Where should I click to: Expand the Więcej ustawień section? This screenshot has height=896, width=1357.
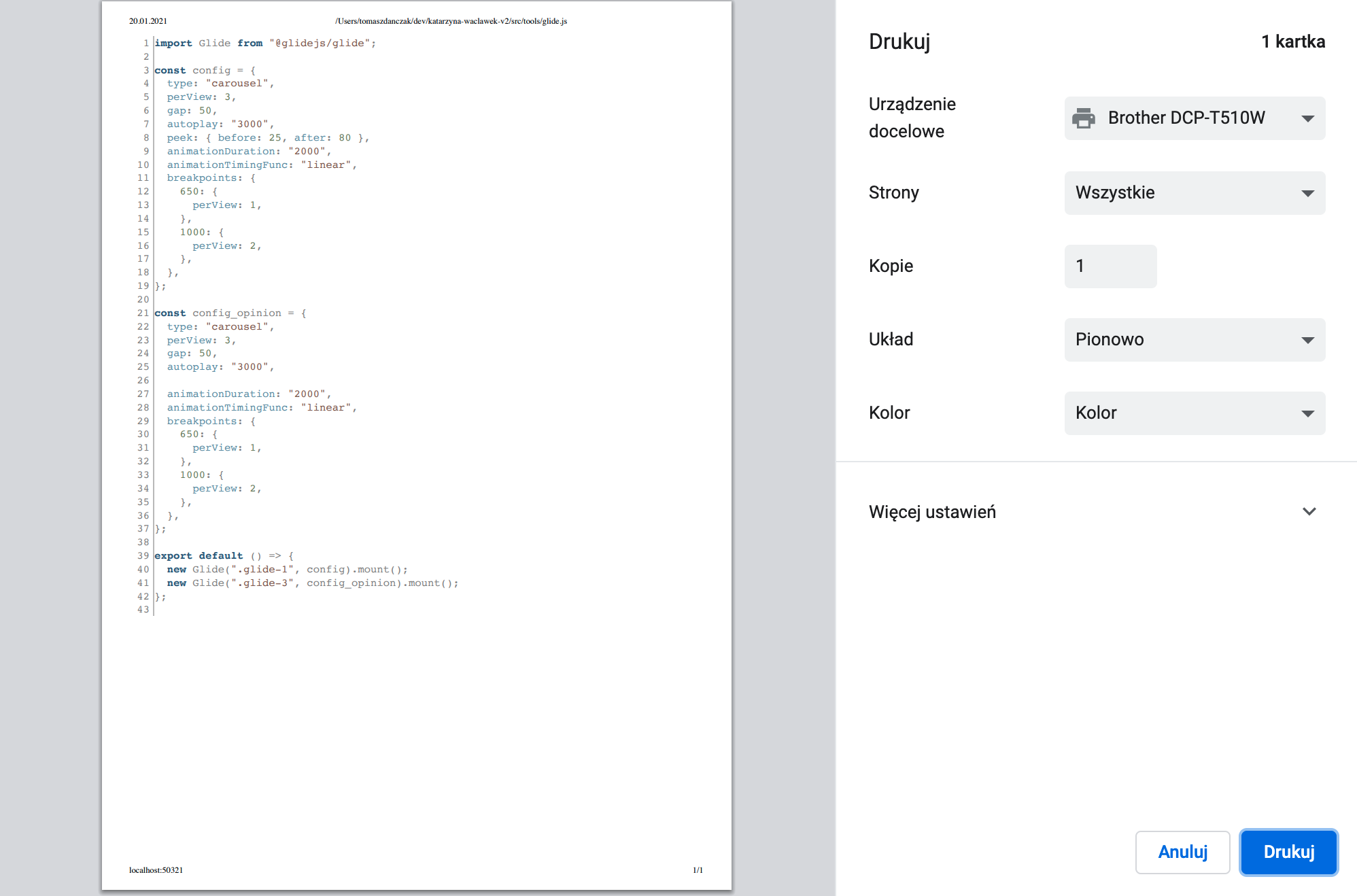pos(1096,512)
